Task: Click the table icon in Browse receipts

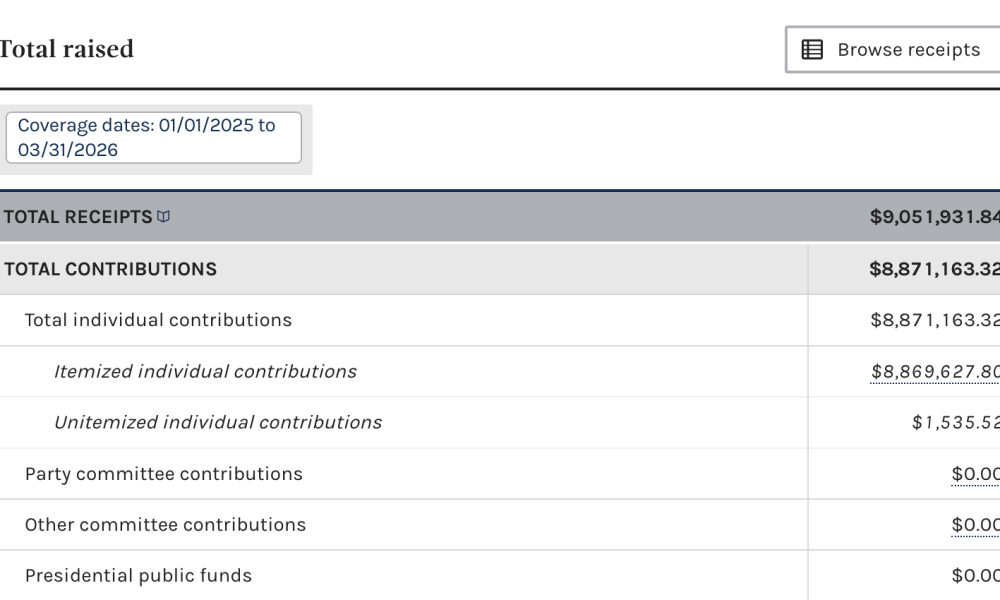Action: click(x=813, y=50)
